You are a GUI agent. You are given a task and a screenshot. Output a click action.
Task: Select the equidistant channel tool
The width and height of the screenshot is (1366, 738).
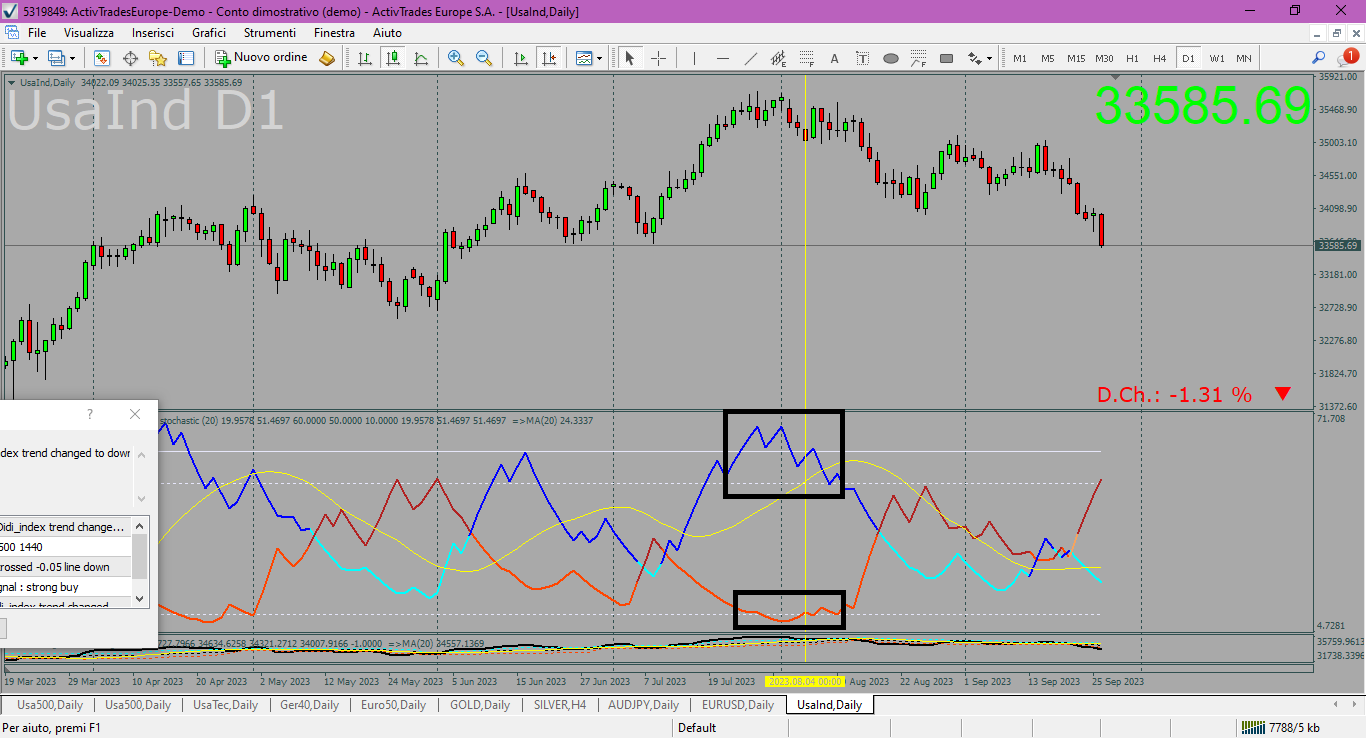tap(778, 58)
